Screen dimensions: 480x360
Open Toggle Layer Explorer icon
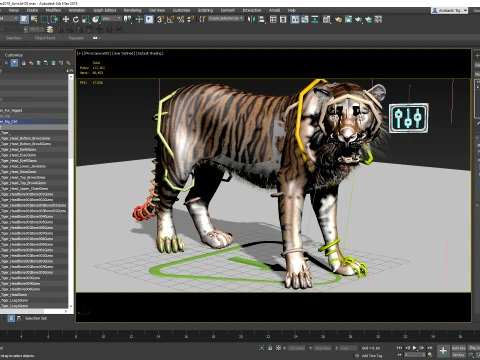283,19
